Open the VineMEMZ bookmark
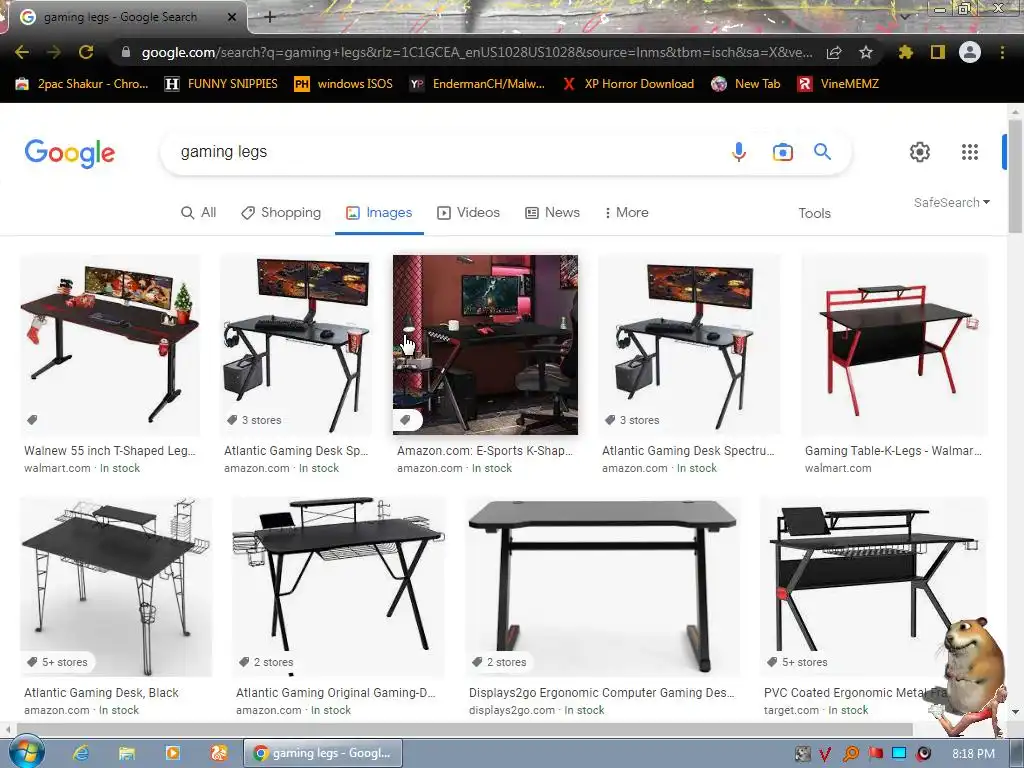The image size is (1024, 768). tap(838, 84)
